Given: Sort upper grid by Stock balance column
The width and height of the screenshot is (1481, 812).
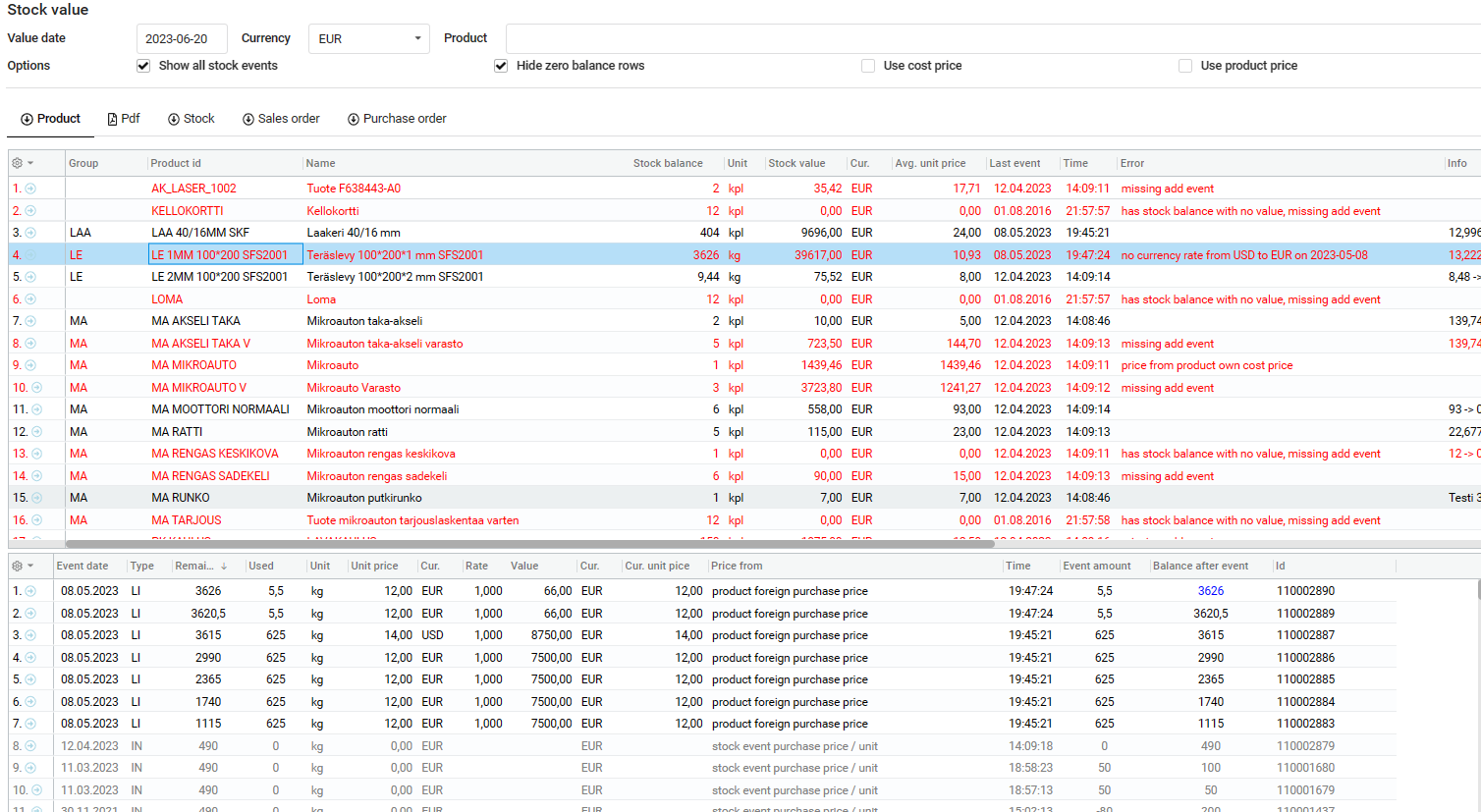Looking at the screenshot, I should coord(667,163).
